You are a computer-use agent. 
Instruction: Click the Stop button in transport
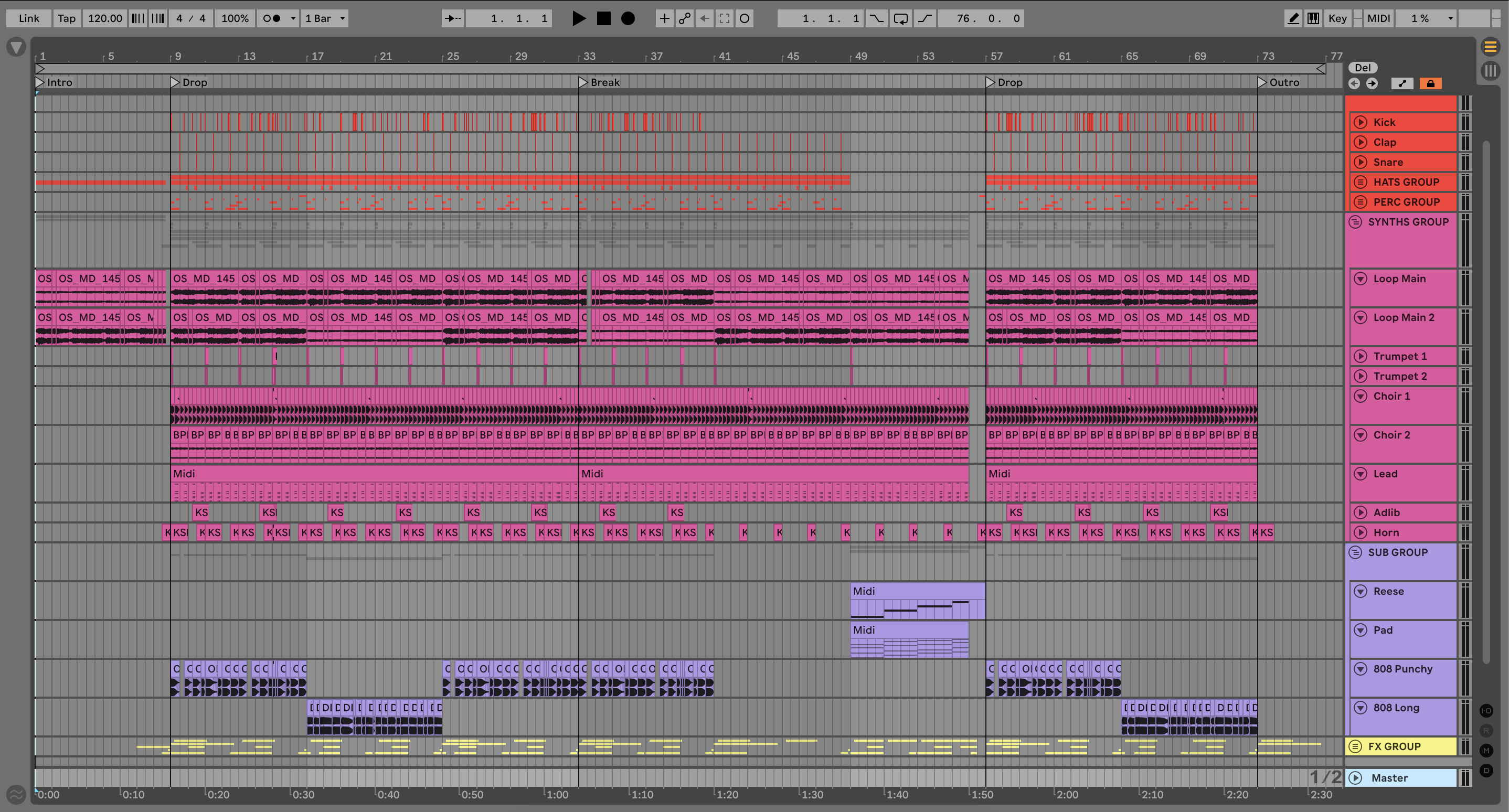tap(603, 18)
